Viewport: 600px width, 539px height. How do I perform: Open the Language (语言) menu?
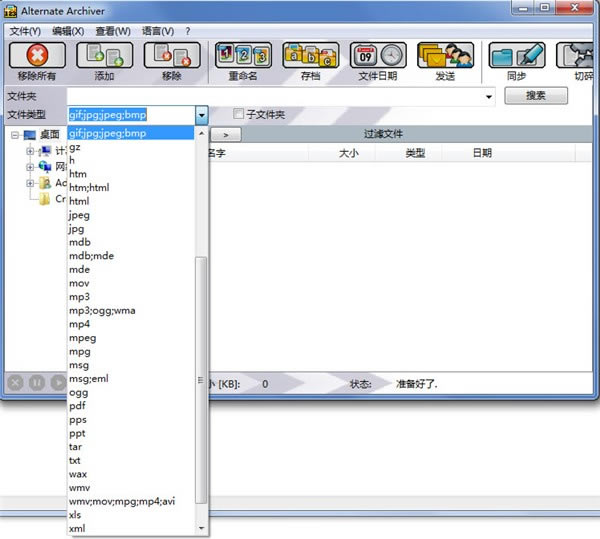158,31
